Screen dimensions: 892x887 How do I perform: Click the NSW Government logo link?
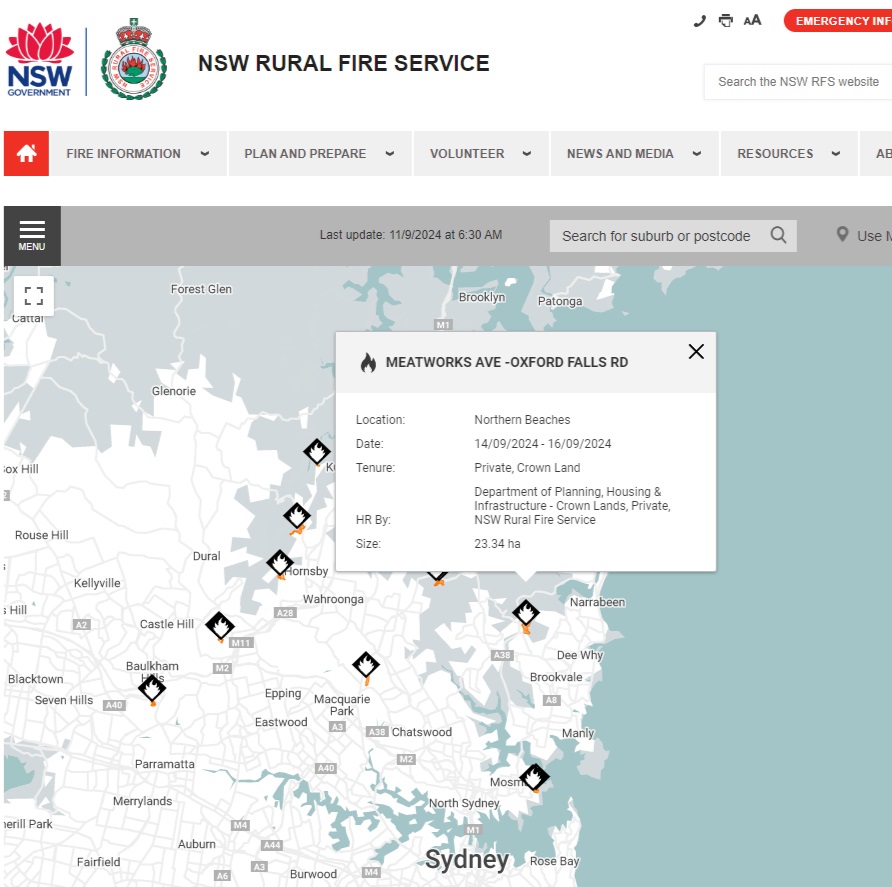(x=40, y=61)
